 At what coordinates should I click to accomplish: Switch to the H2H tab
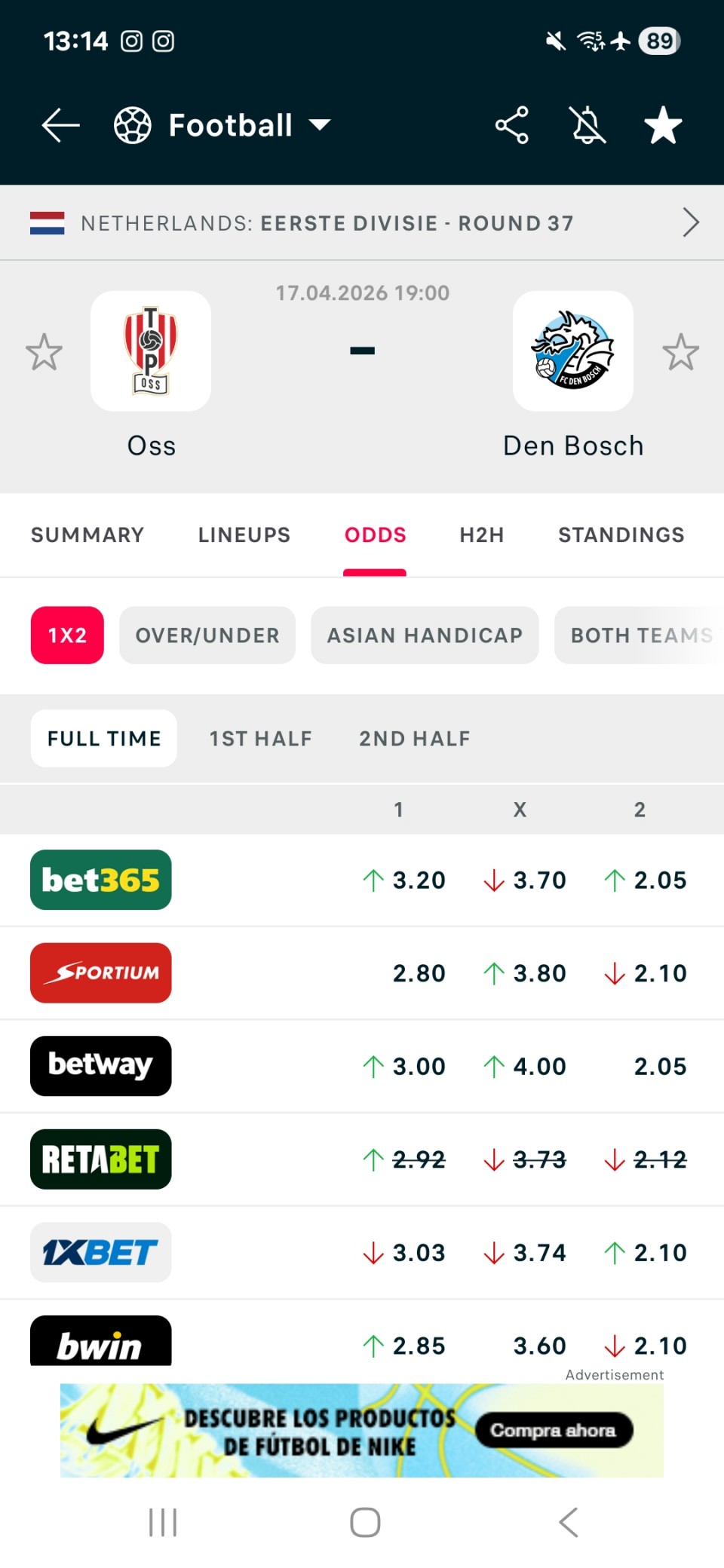pyautogui.click(x=481, y=535)
